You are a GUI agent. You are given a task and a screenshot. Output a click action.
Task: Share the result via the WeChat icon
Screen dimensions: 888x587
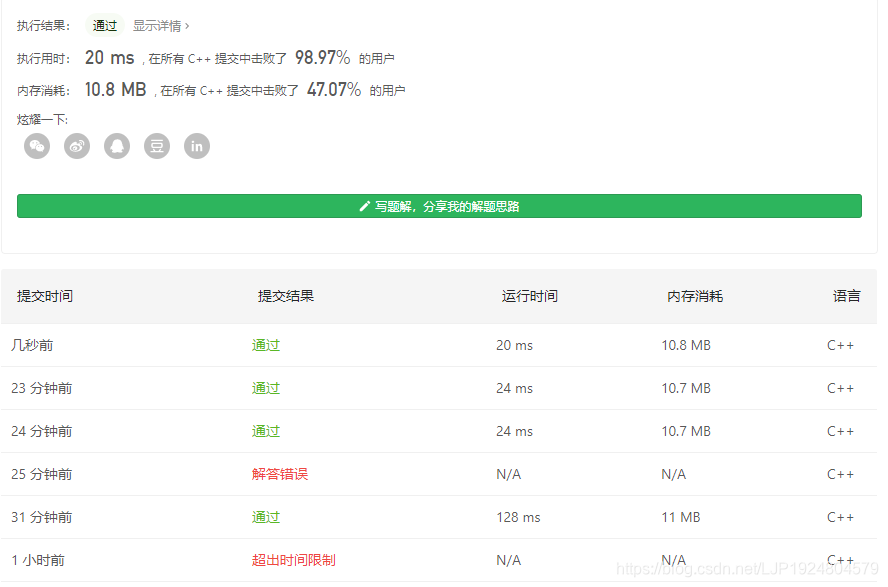37,146
